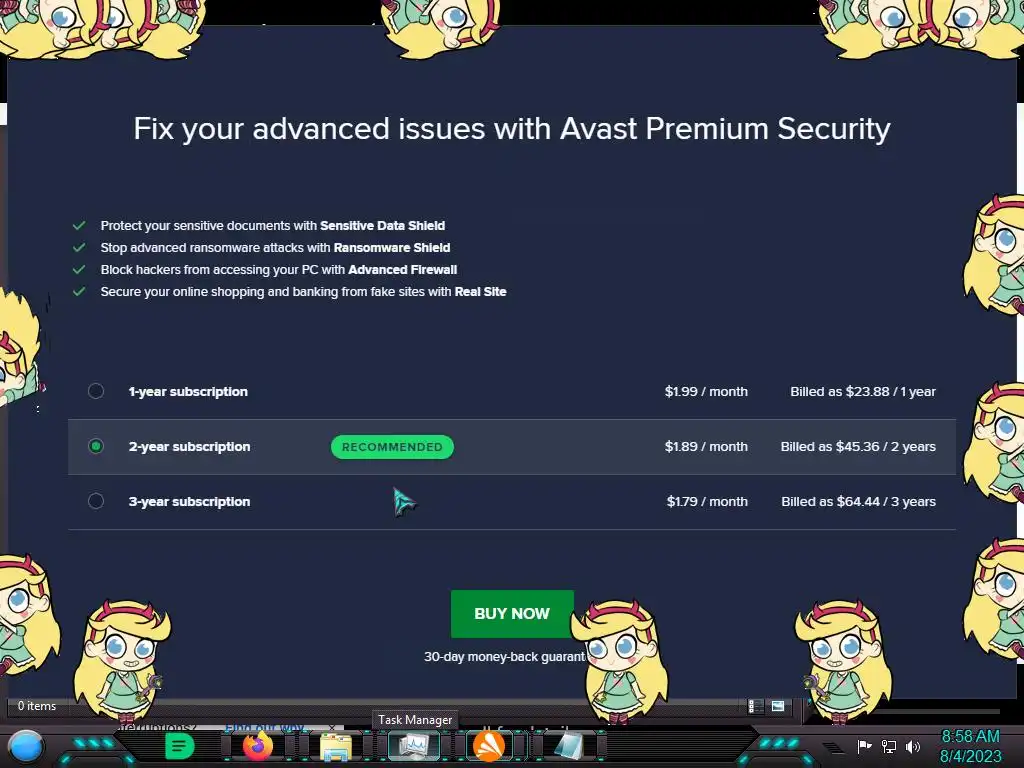Choose the 3-year subscription radio option

(96, 501)
